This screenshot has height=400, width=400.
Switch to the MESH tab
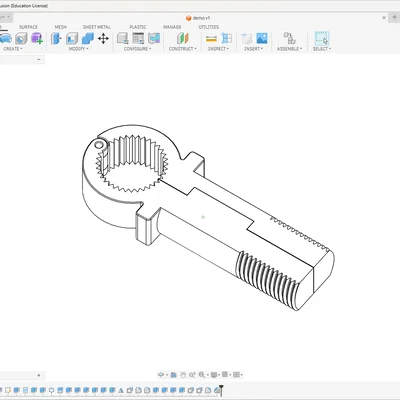60,27
